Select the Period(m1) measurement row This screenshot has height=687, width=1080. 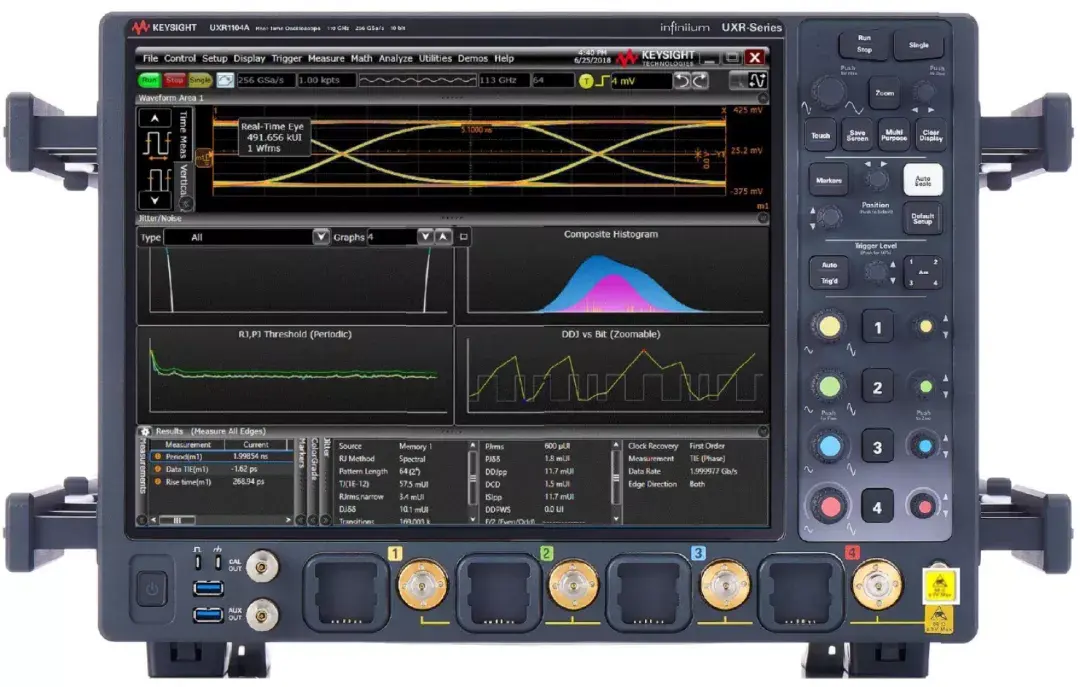point(220,457)
